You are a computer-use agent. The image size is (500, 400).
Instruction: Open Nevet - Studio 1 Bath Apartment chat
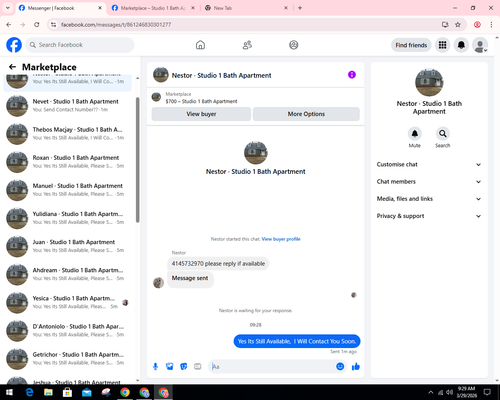coord(68,105)
